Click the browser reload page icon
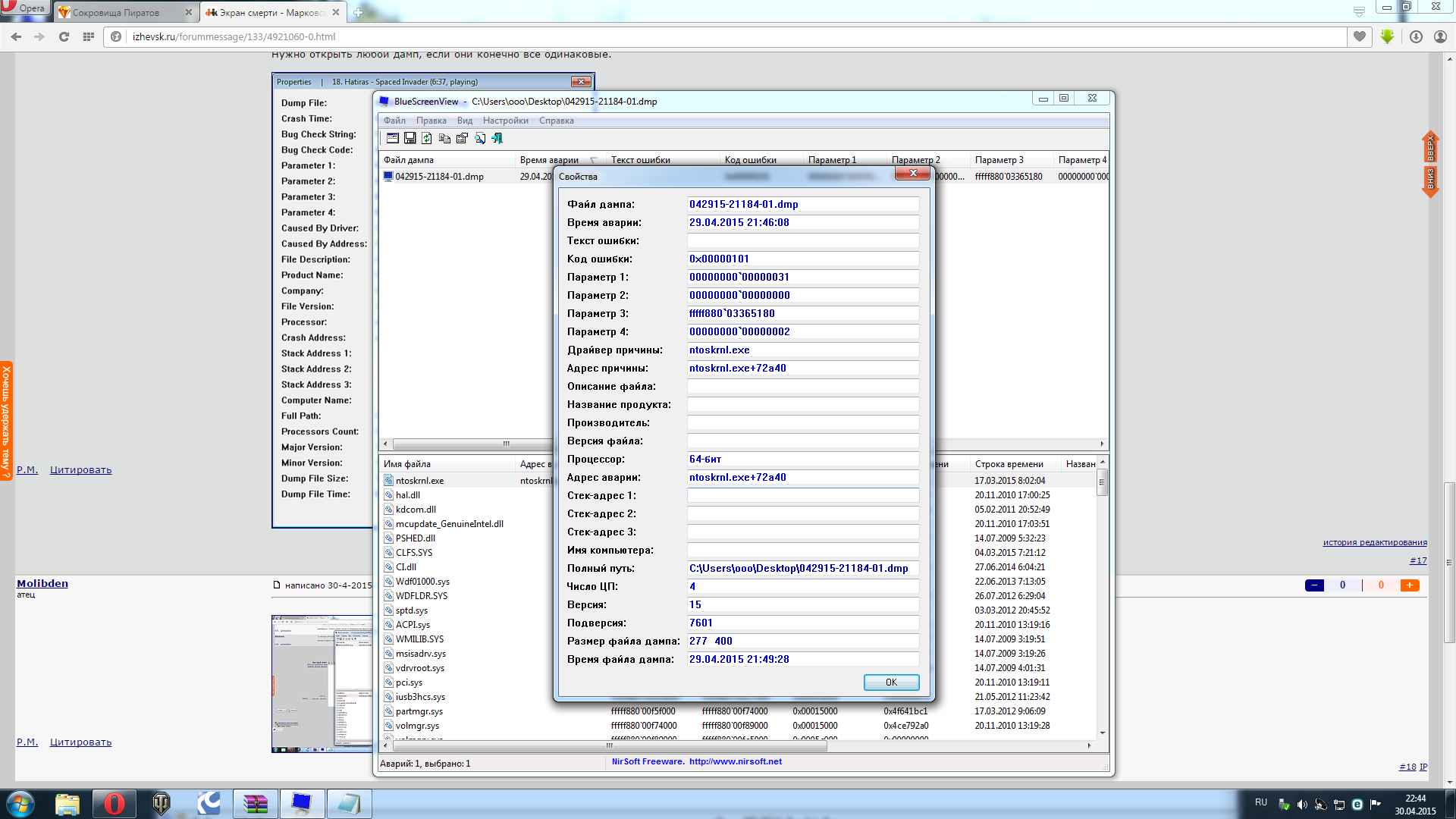 tap(64, 36)
